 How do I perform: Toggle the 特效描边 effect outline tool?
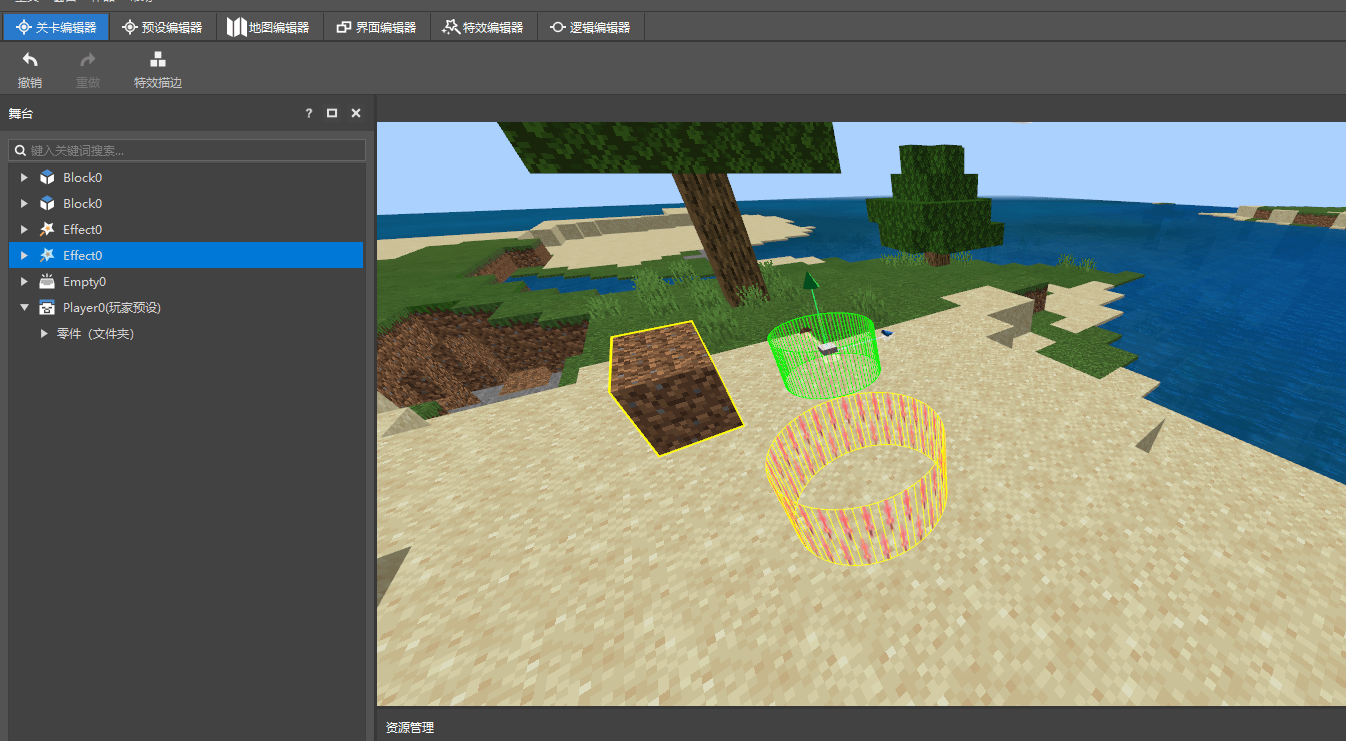tap(158, 61)
